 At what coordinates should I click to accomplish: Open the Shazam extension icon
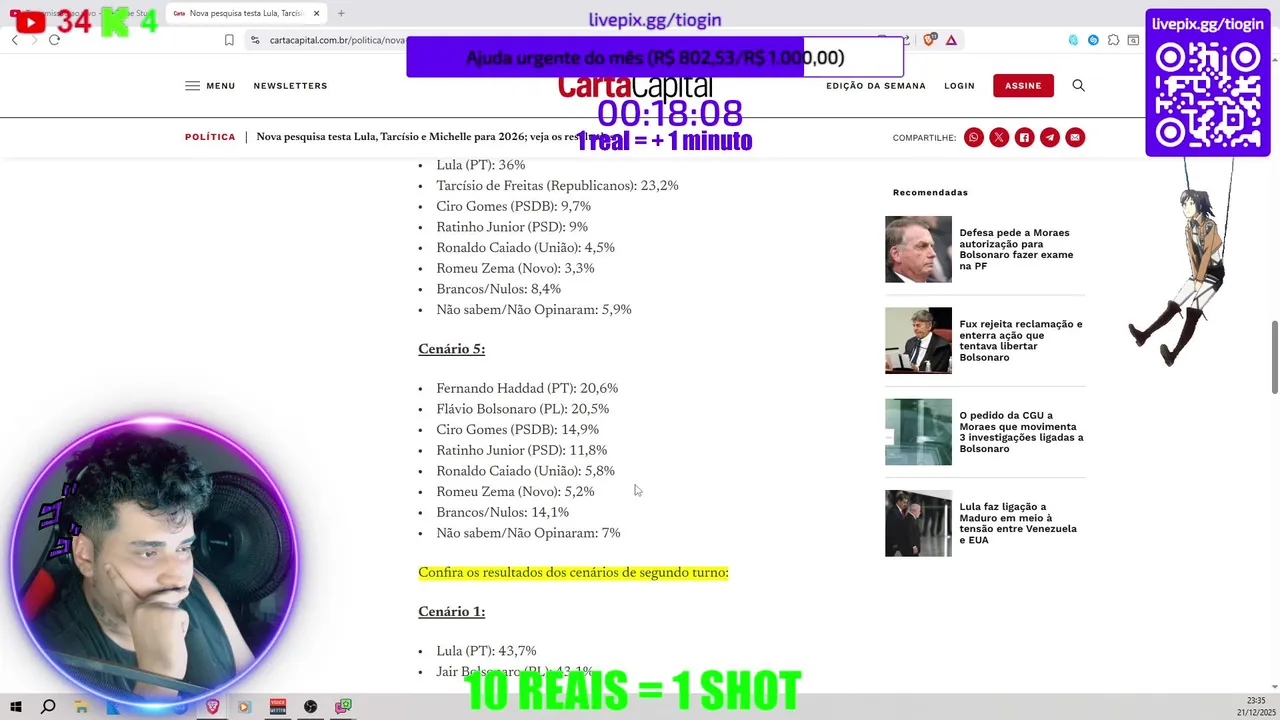pyautogui.click(x=1093, y=40)
